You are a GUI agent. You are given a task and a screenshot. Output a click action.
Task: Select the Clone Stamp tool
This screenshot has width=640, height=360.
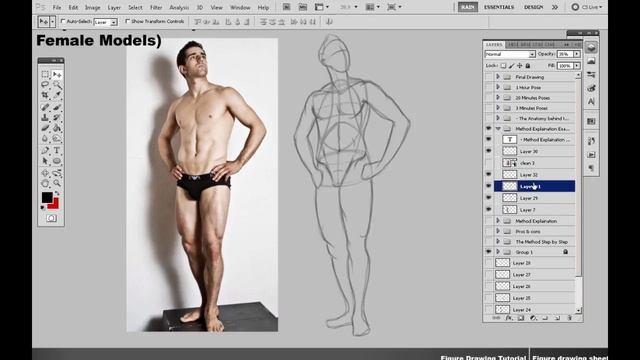45,118
